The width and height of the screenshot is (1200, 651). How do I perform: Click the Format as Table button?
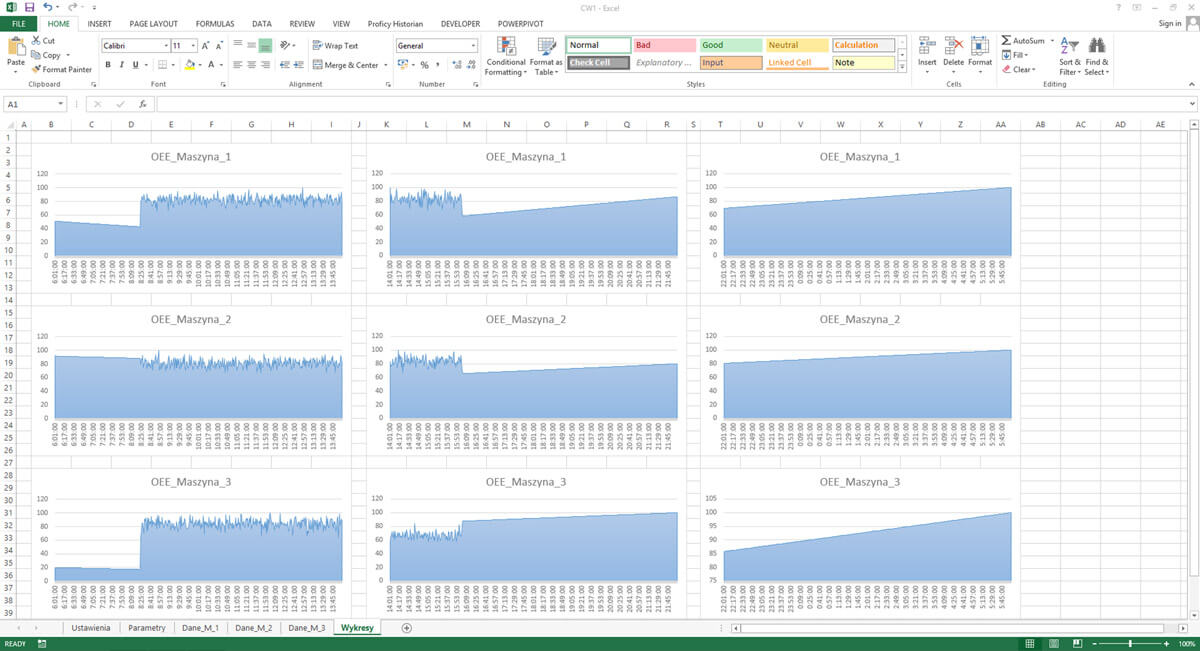(546, 56)
